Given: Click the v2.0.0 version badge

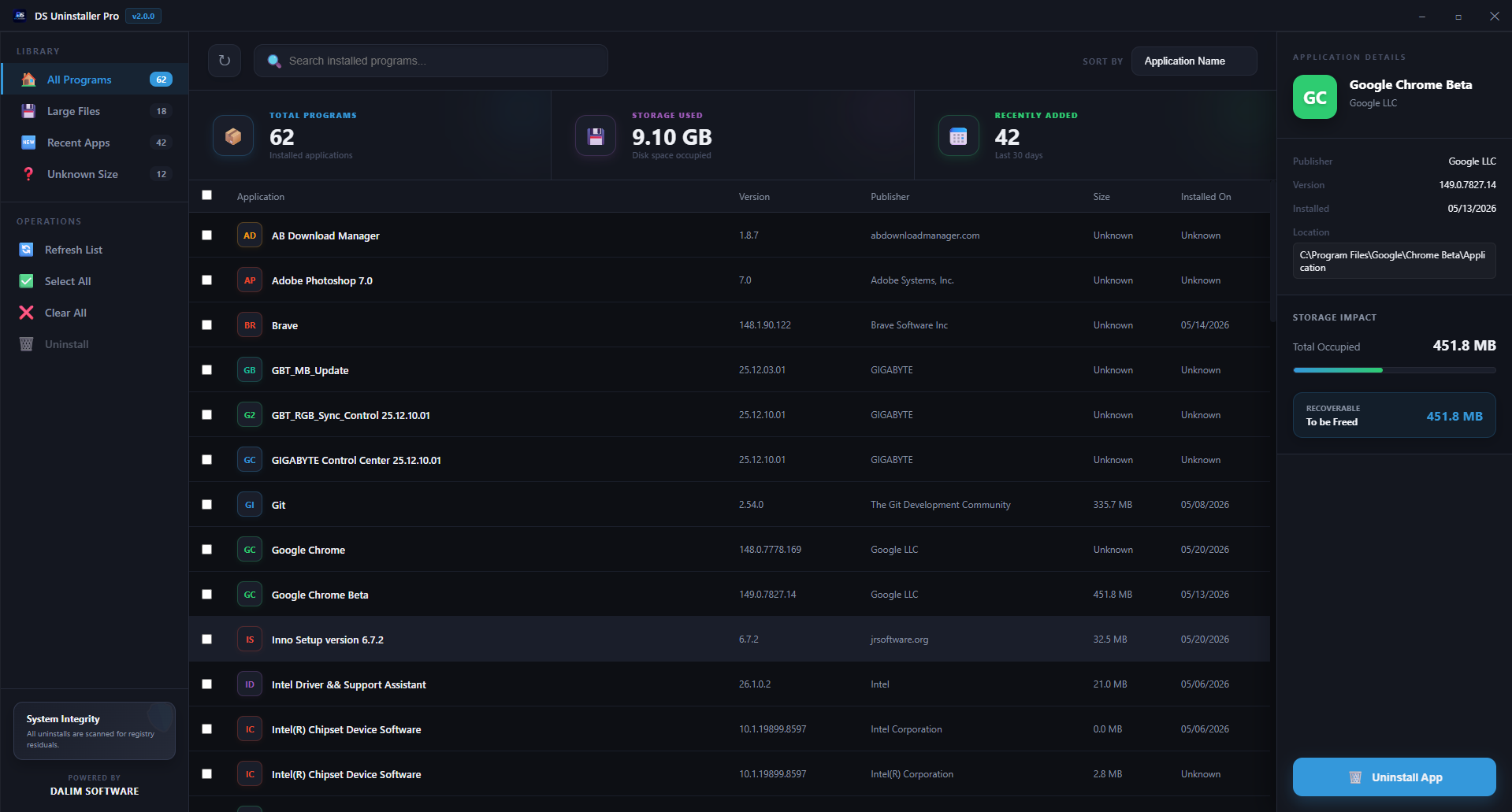Looking at the screenshot, I should click(143, 16).
